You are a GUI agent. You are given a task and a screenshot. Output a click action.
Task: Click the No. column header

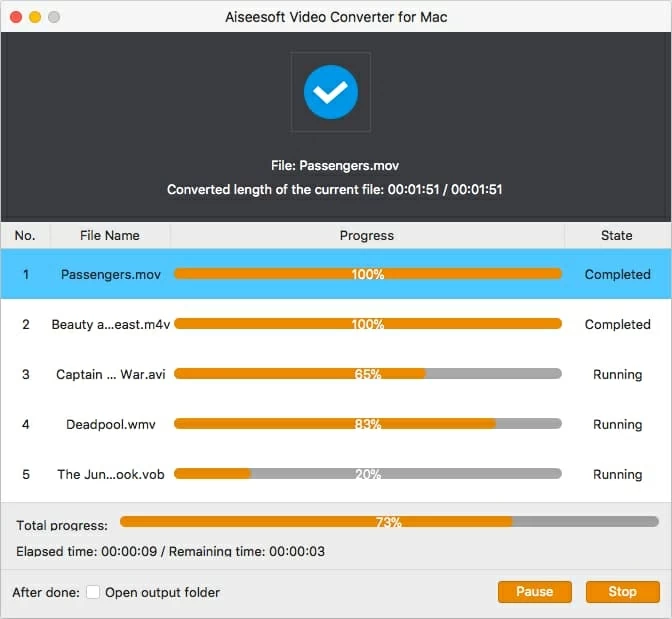[x=25, y=236]
